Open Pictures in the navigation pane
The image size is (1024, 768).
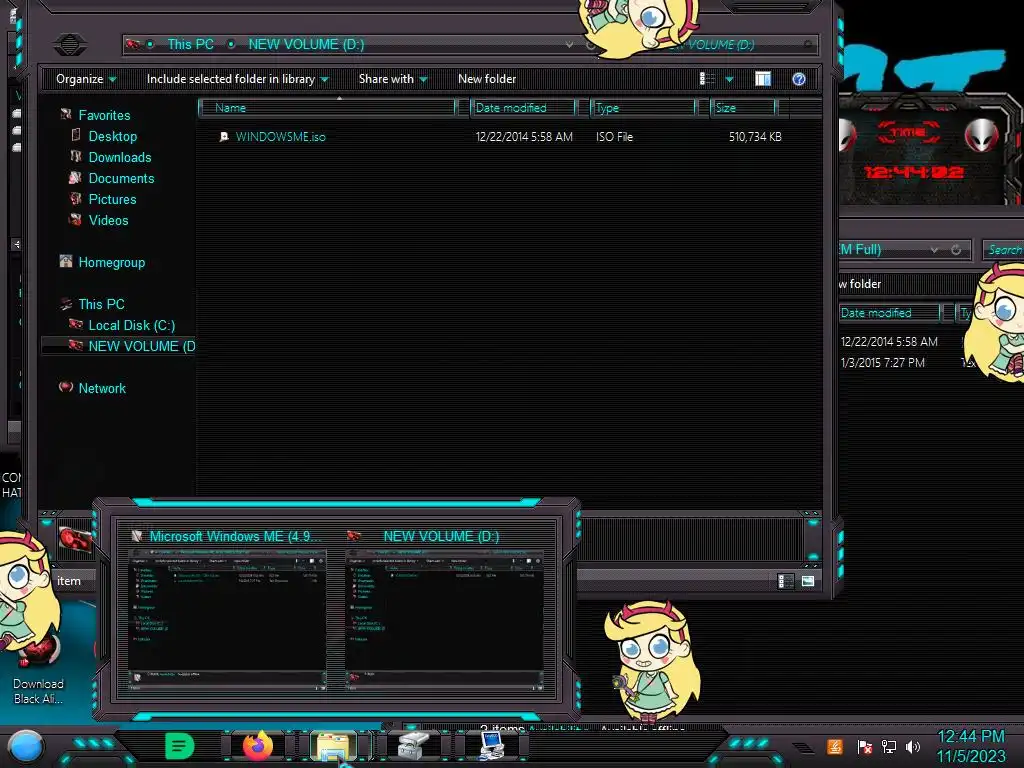pyautogui.click(x=112, y=199)
